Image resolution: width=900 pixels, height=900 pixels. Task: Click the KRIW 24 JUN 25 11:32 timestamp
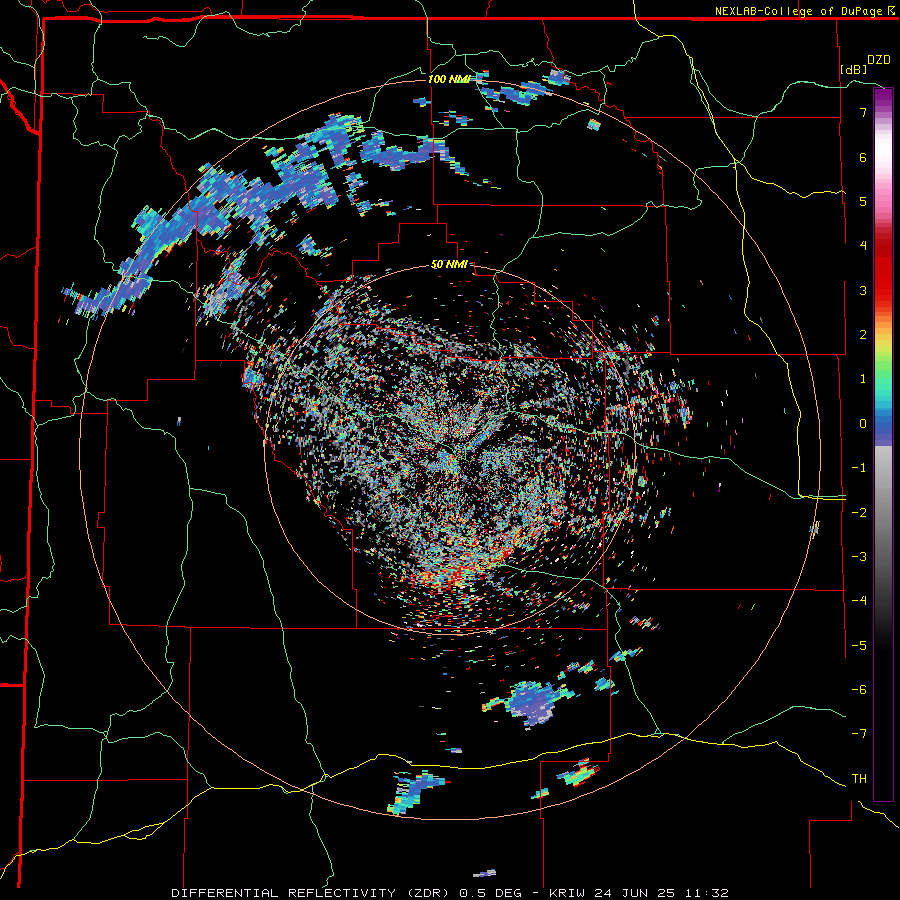tap(639, 893)
